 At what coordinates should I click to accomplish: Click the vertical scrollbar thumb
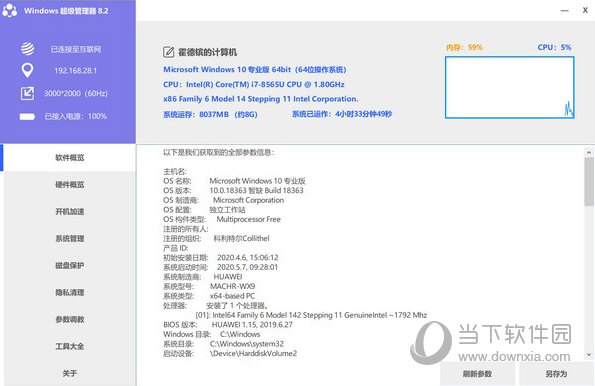click(589, 181)
